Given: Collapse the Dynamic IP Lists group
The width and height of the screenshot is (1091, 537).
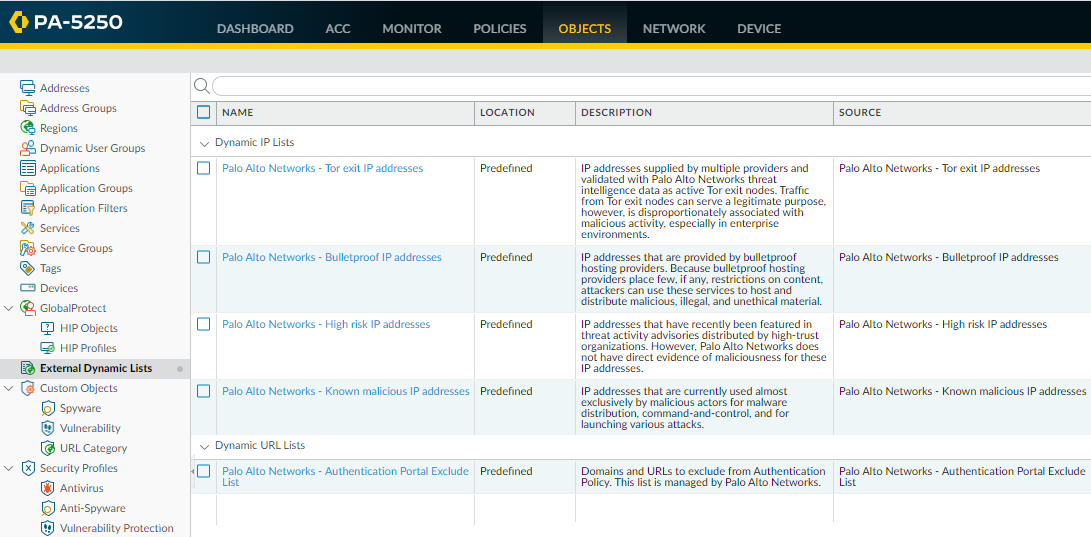Looking at the screenshot, I should click(x=205, y=143).
